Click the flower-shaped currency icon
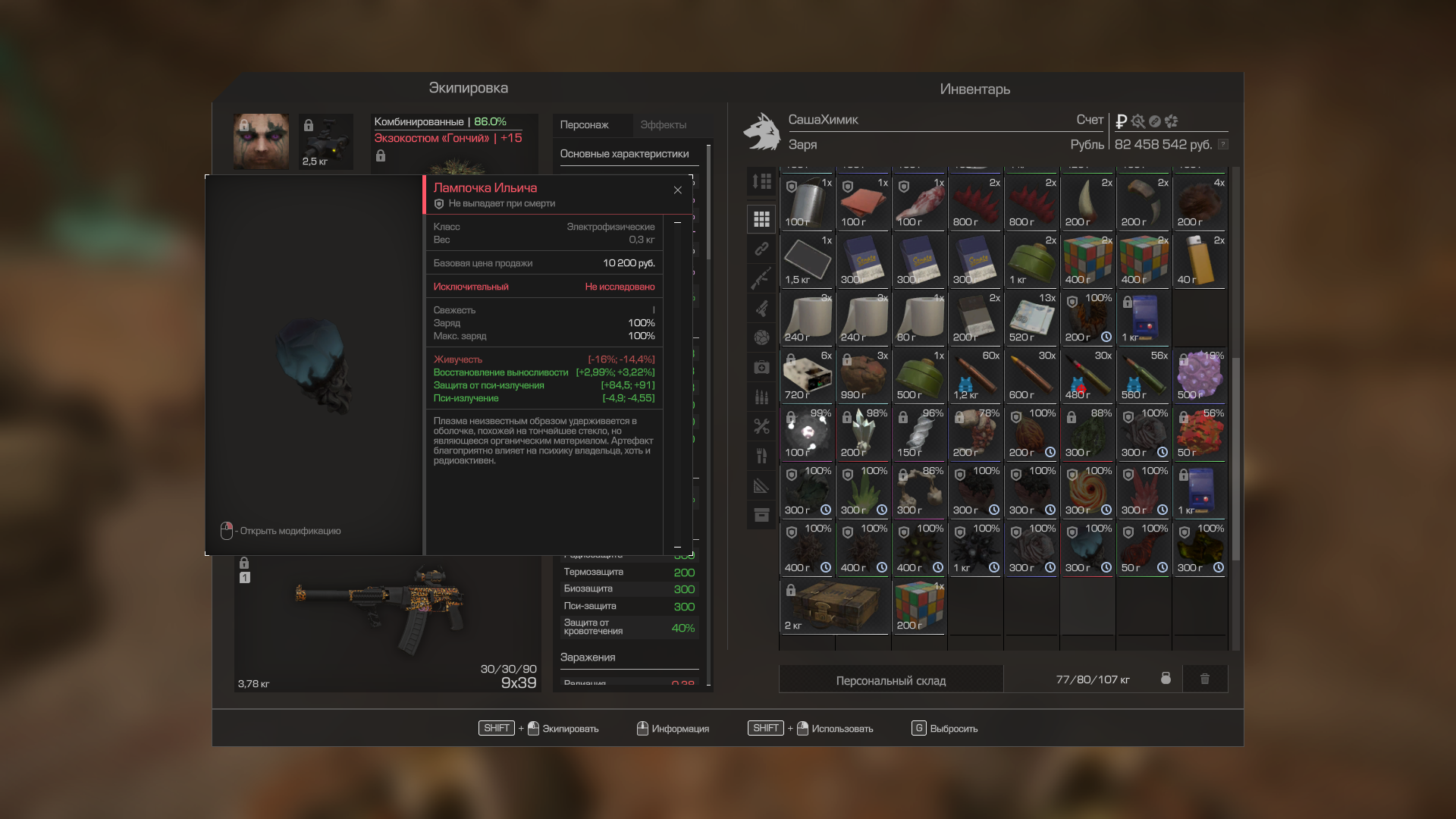1456x819 pixels. pyautogui.click(x=1172, y=121)
